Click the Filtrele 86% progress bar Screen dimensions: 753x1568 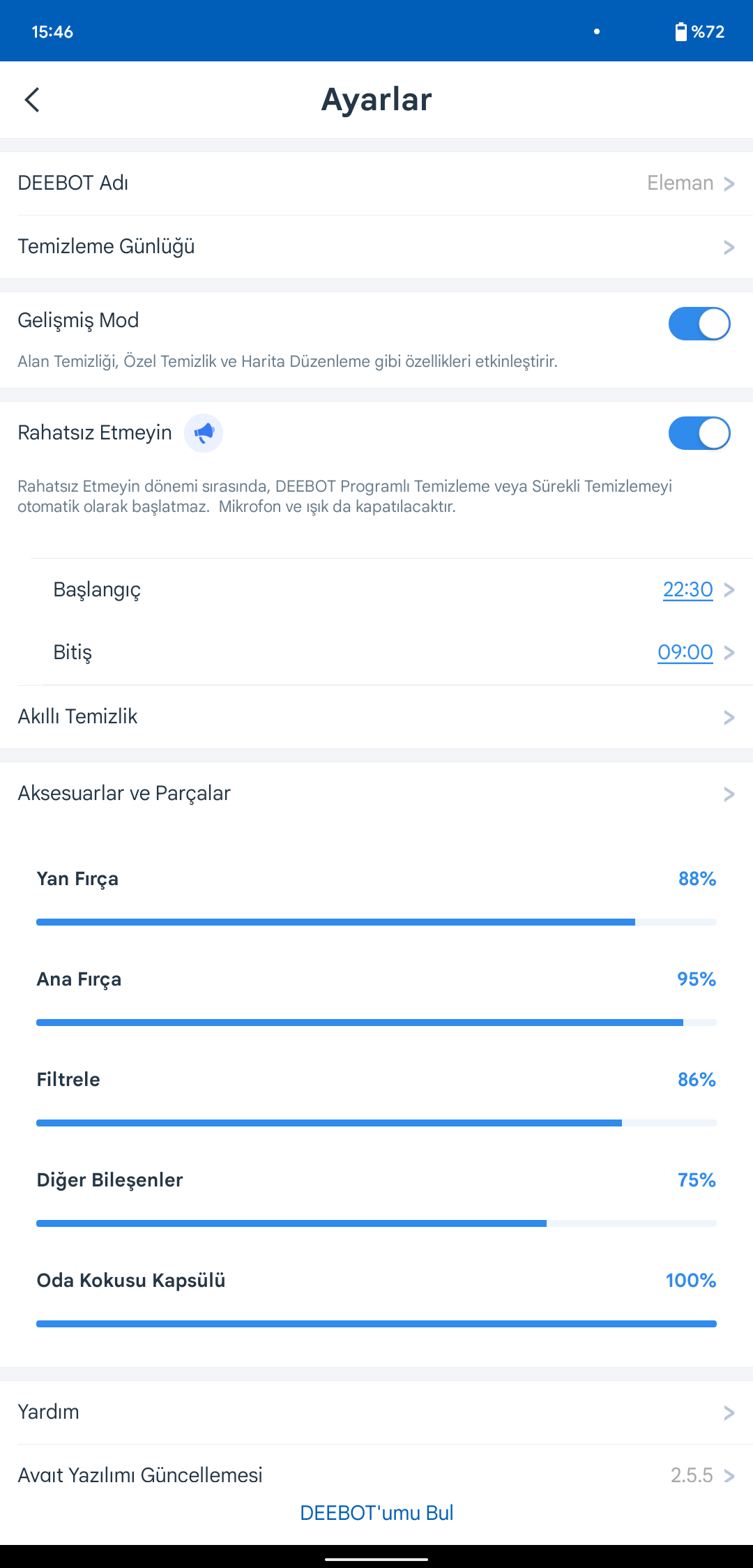pyautogui.click(x=376, y=1123)
